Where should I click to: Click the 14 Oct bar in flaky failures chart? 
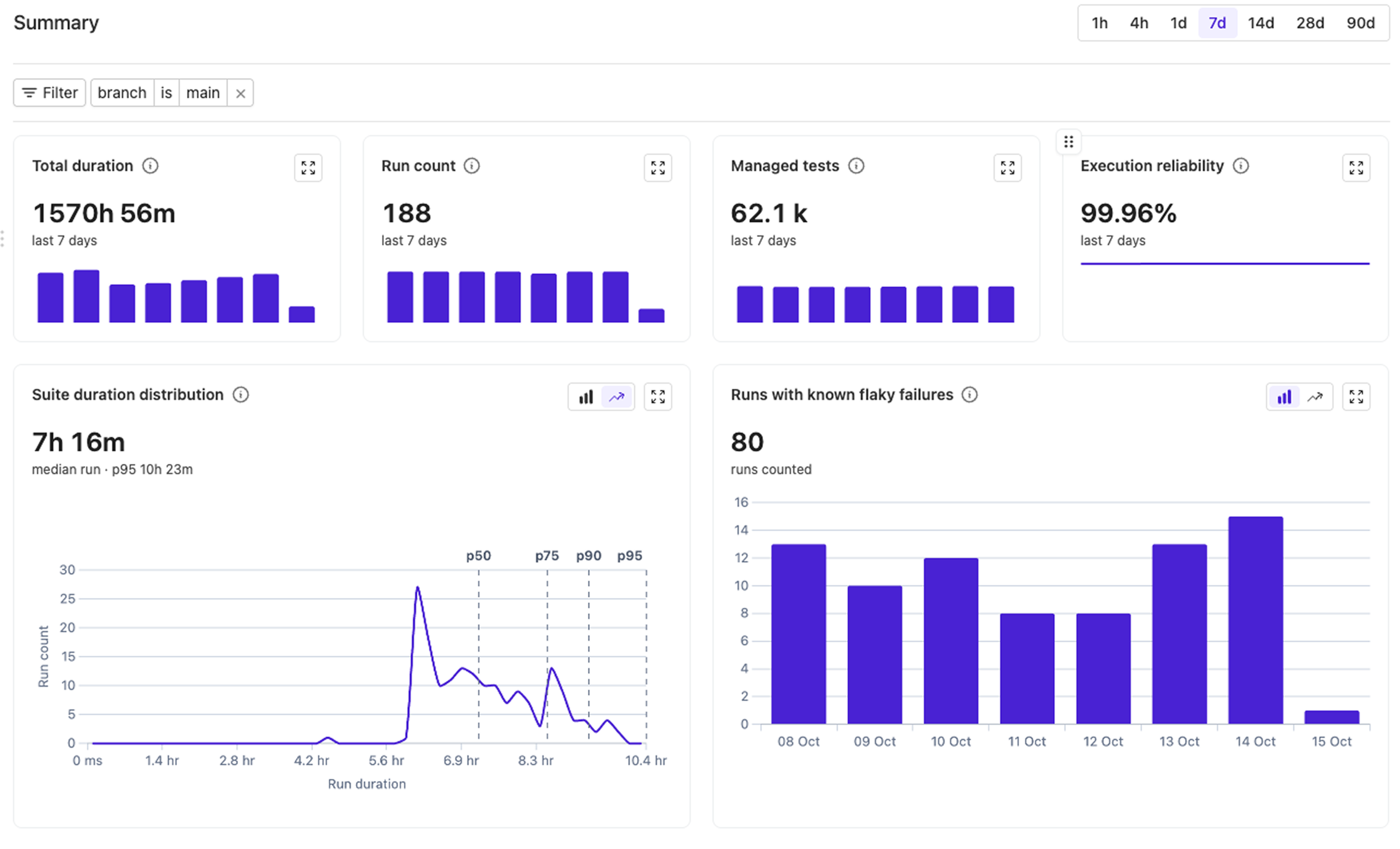pos(1255,620)
